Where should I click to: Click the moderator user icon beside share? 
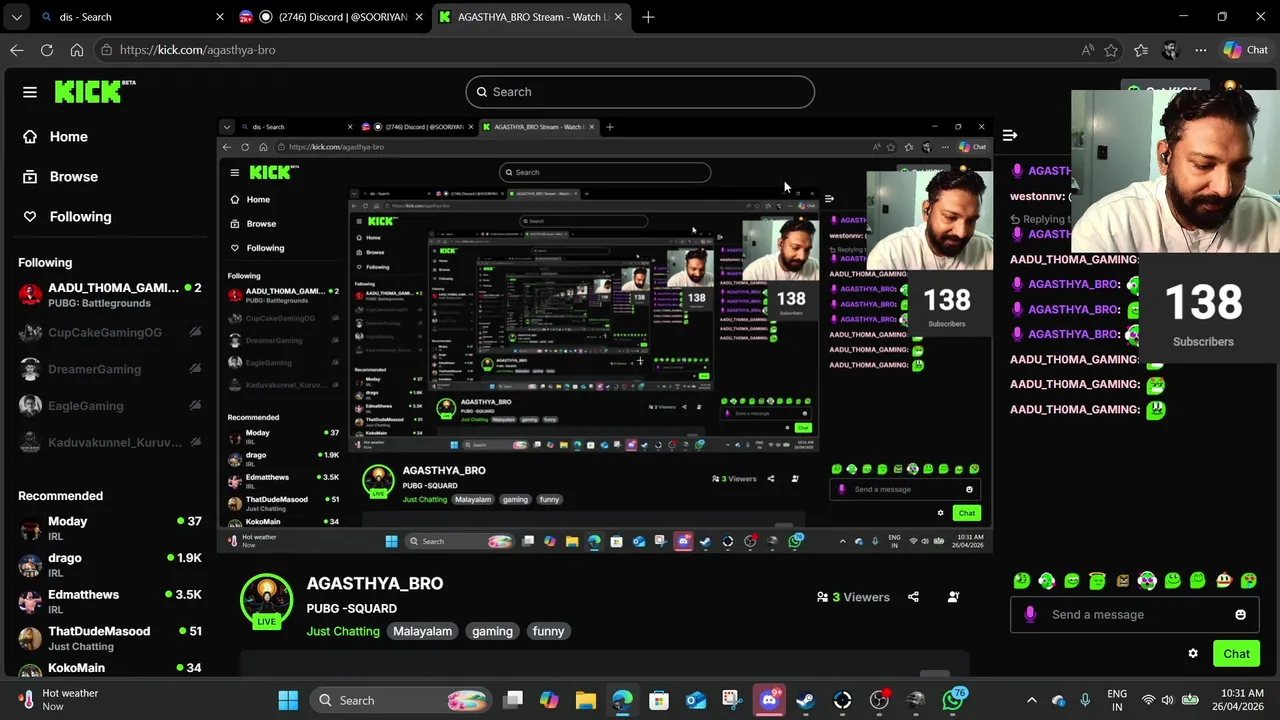tap(953, 597)
